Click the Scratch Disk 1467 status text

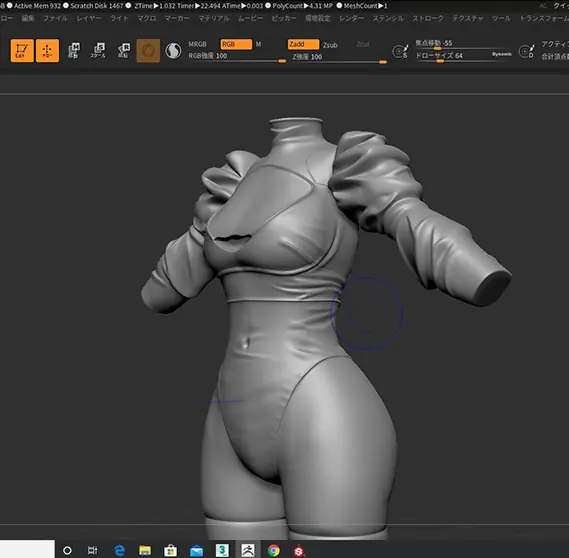coord(97,6)
